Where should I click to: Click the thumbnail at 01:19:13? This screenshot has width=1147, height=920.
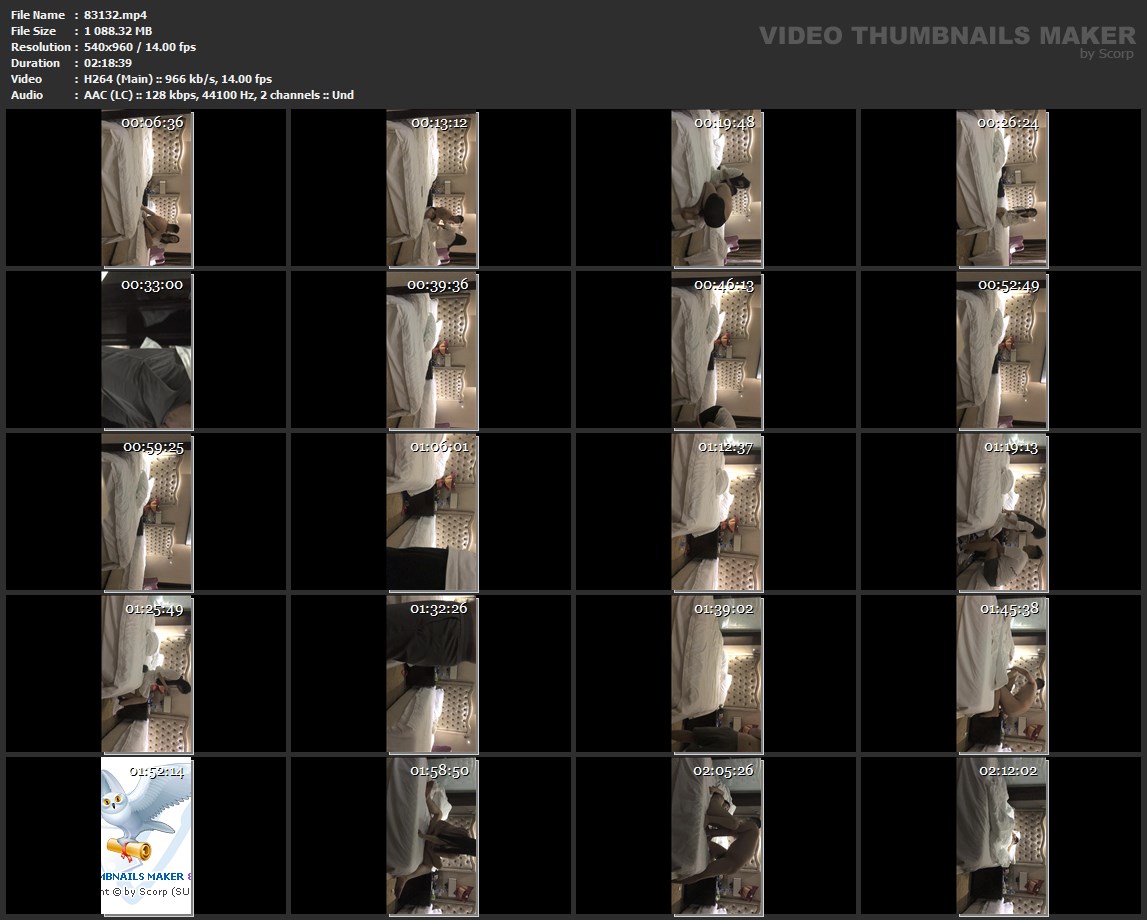(x=1002, y=512)
